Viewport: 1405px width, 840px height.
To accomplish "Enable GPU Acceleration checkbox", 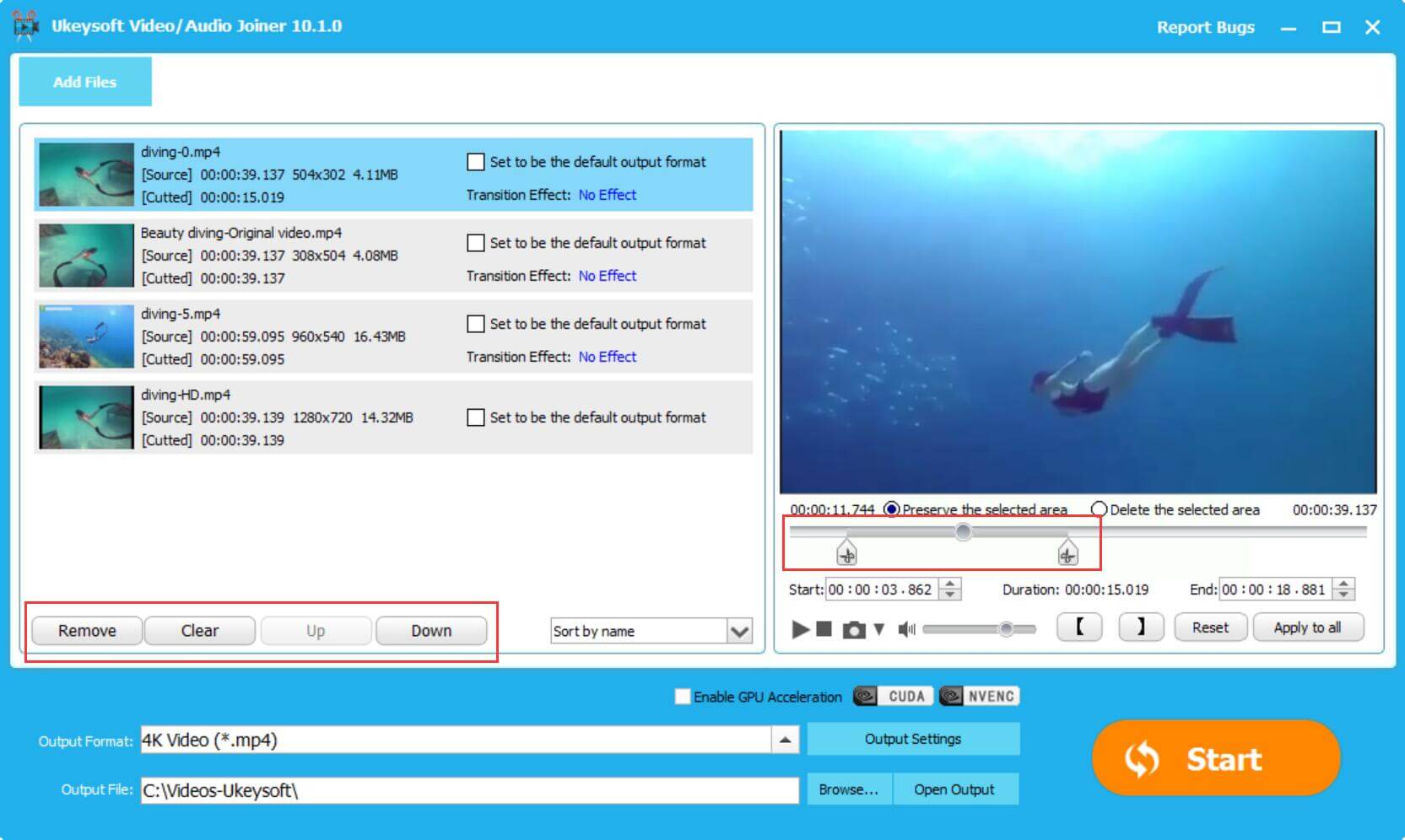I will 682,697.
